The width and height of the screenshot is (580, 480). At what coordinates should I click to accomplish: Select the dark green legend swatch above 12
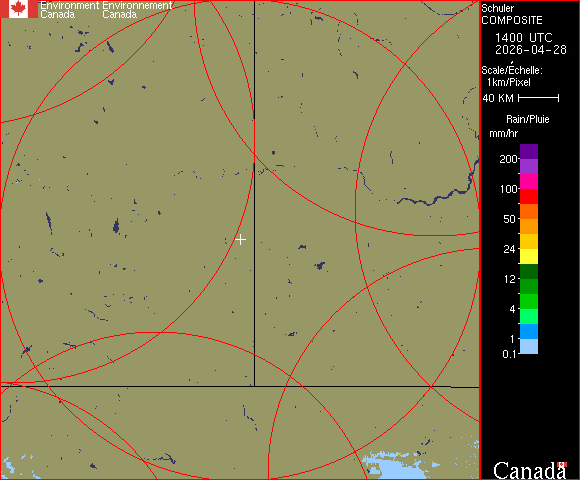[529, 271]
